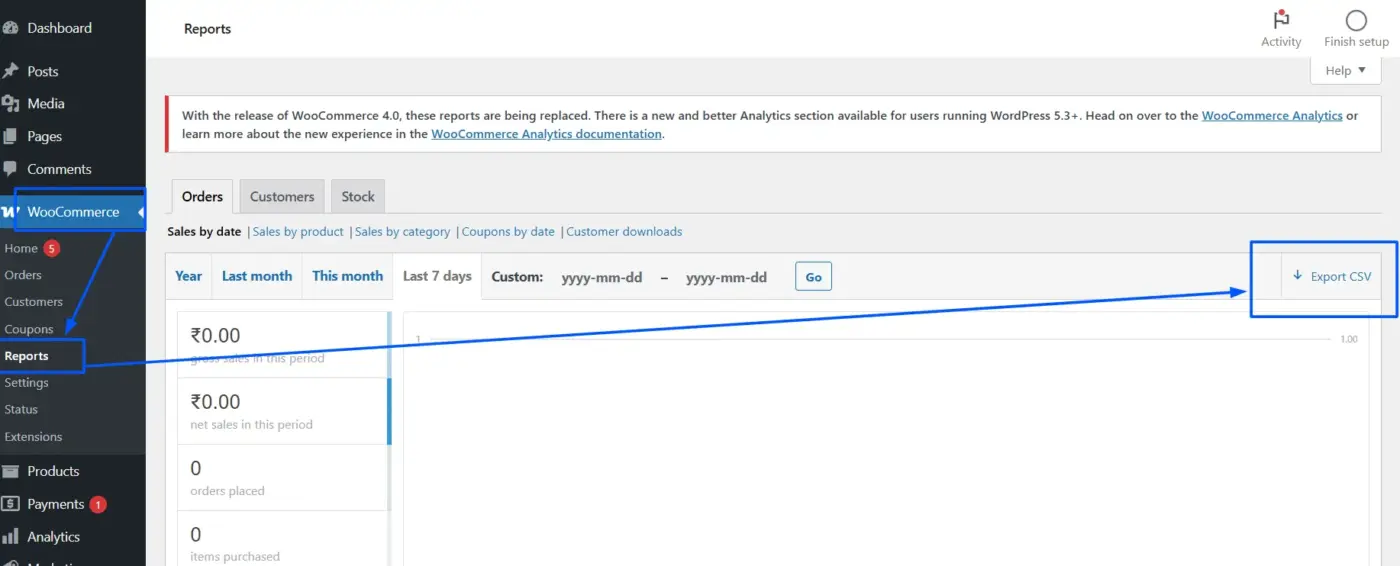Screen dimensions: 1400x566
Task: Click the WooCommerce logo icon
Action: coord(10,212)
